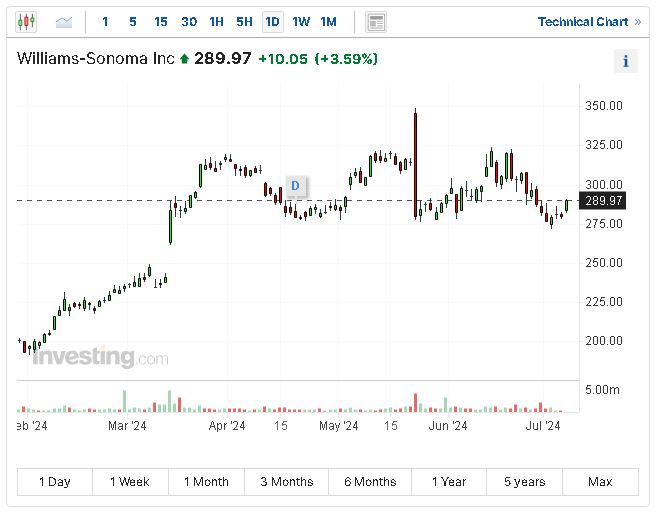This screenshot has width=659, height=515.
Task: Click the 5.00m volume axis label
Action: tap(602, 390)
